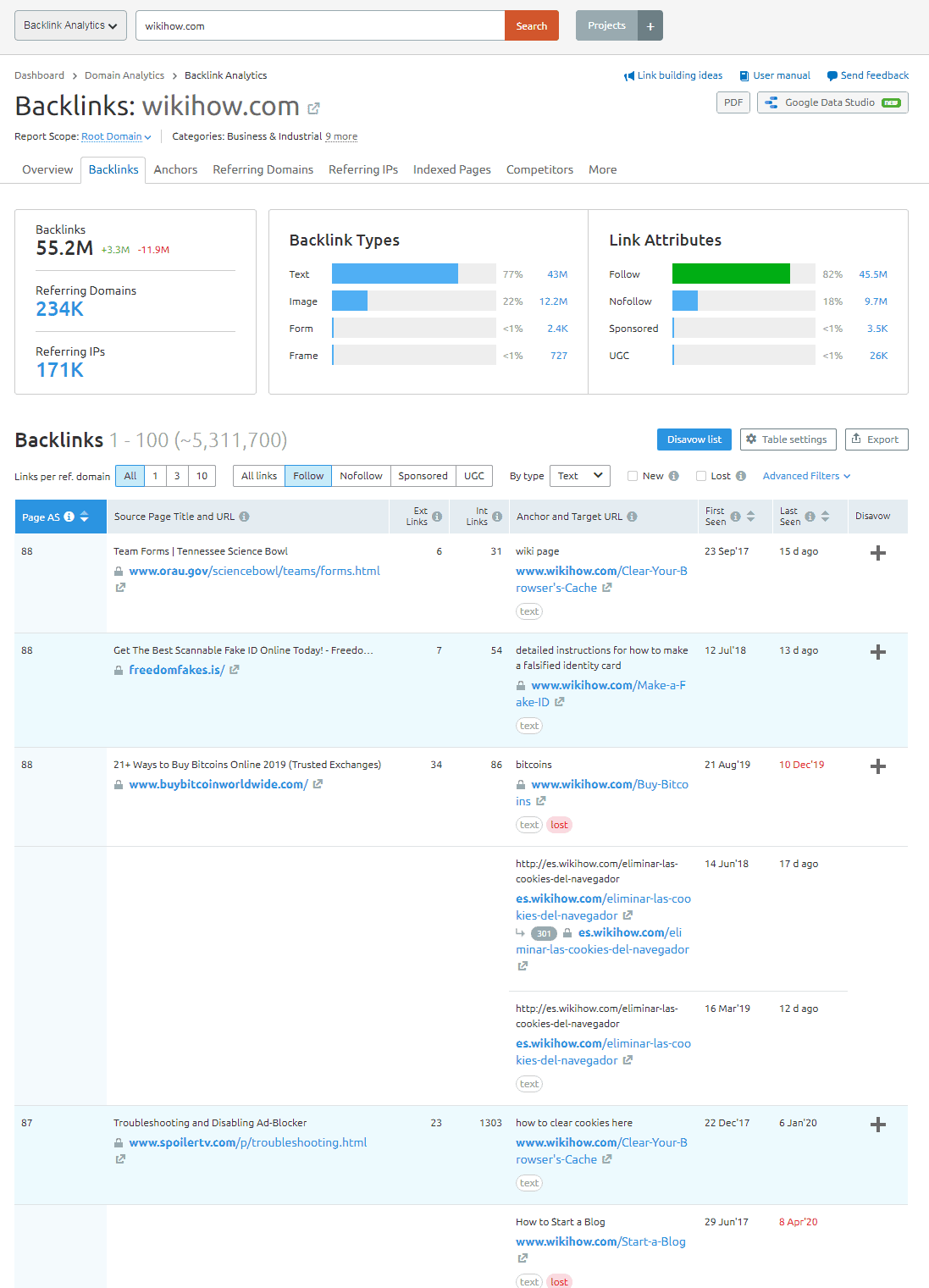The height and width of the screenshot is (1288, 929).
Task: Enable the Lost backlinks checkbox
Action: 701,476
